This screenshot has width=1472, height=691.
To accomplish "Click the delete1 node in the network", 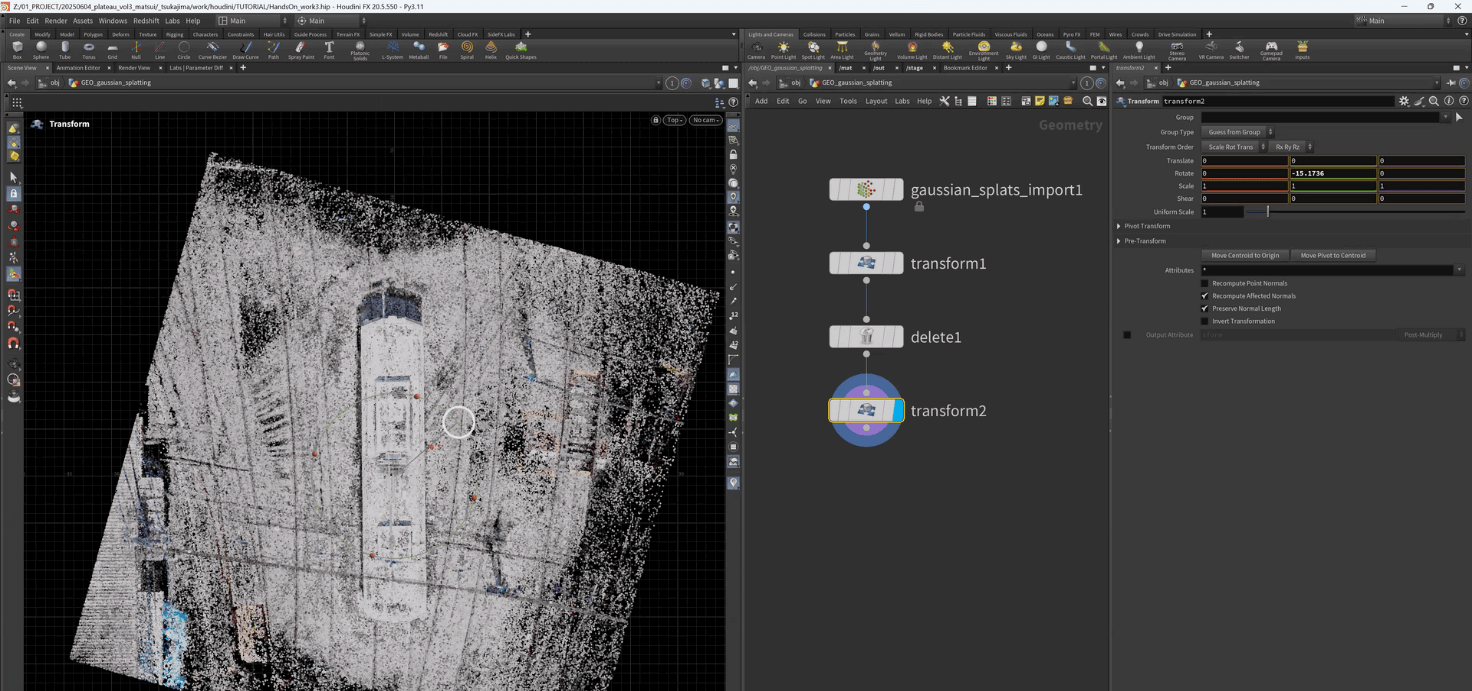I will point(866,337).
